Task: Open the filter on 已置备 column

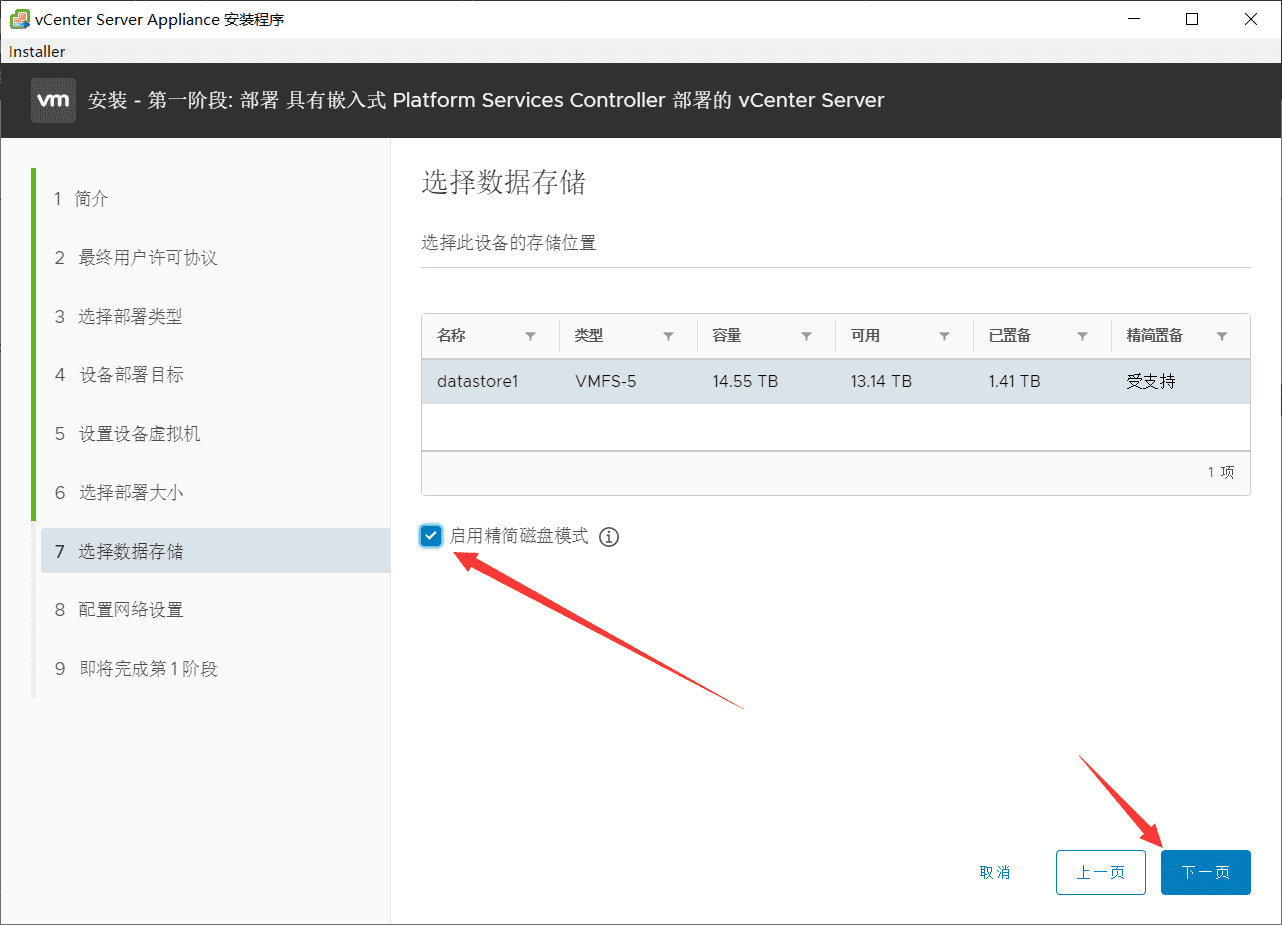Action: [x=1082, y=336]
